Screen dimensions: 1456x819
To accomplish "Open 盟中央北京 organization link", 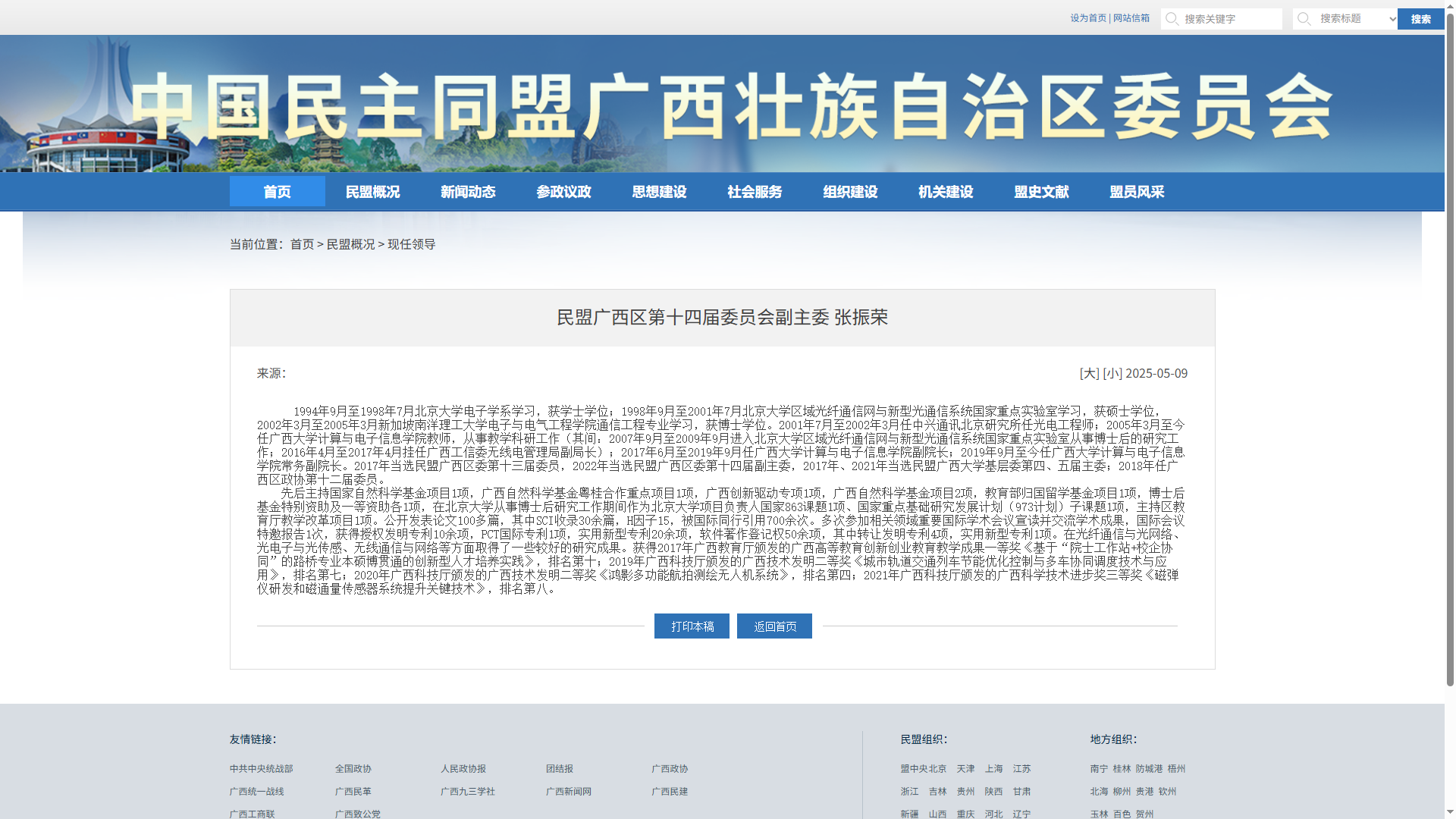I will pyautogui.click(x=924, y=769).
